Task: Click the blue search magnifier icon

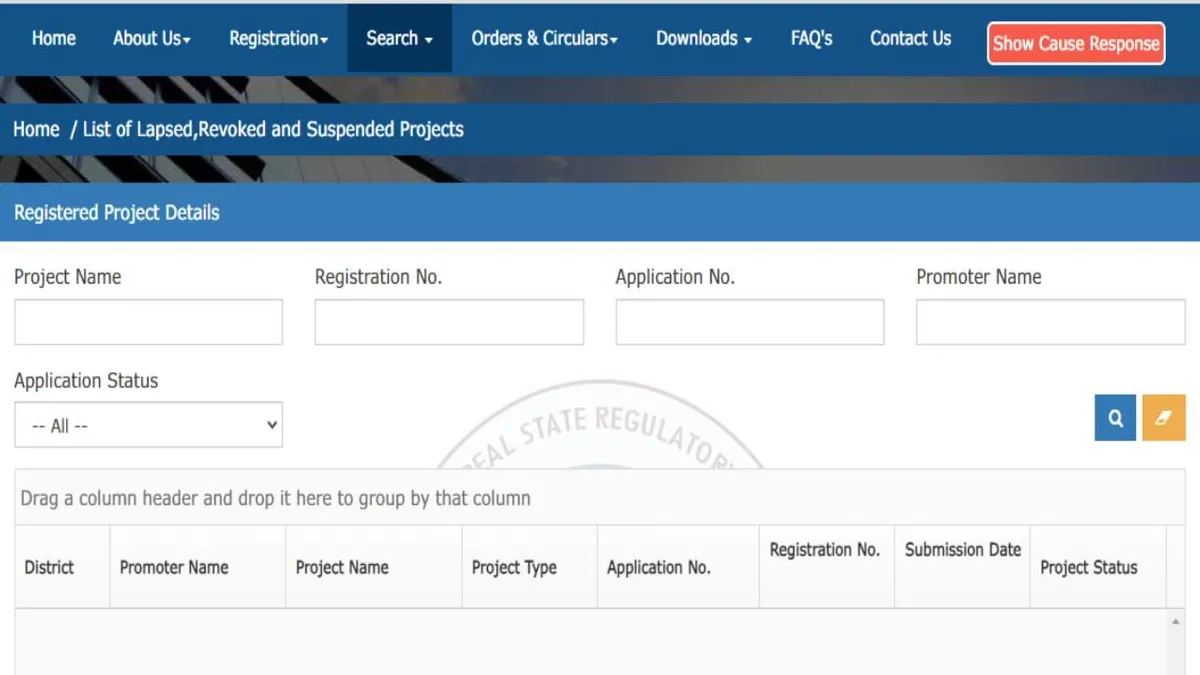Action: (1115, 418)
